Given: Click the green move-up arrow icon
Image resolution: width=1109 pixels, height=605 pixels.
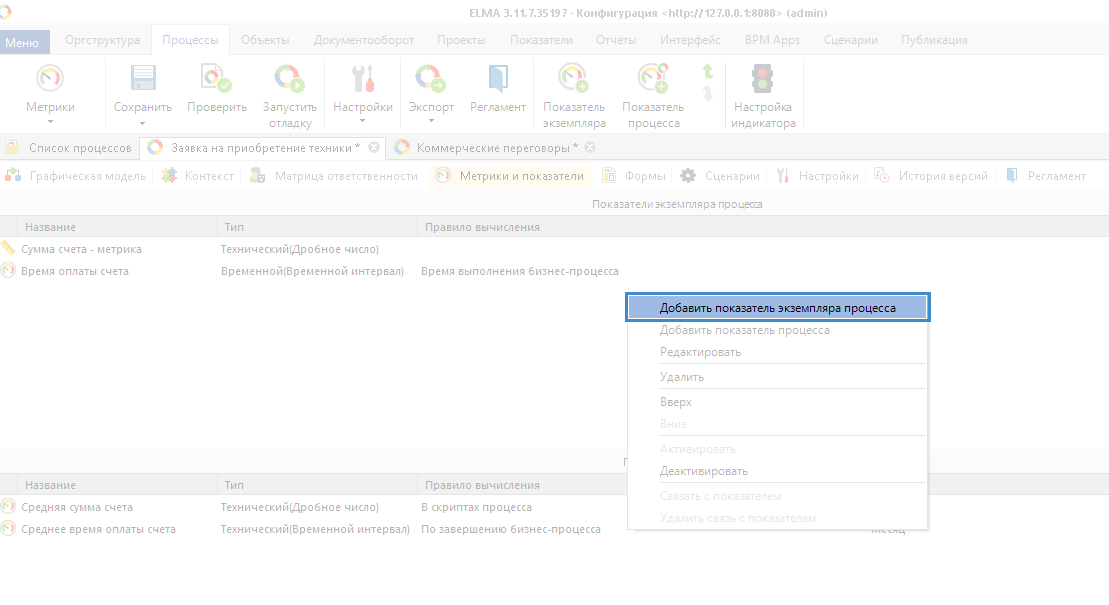Looking at the screenshot, I should (708, 72).
